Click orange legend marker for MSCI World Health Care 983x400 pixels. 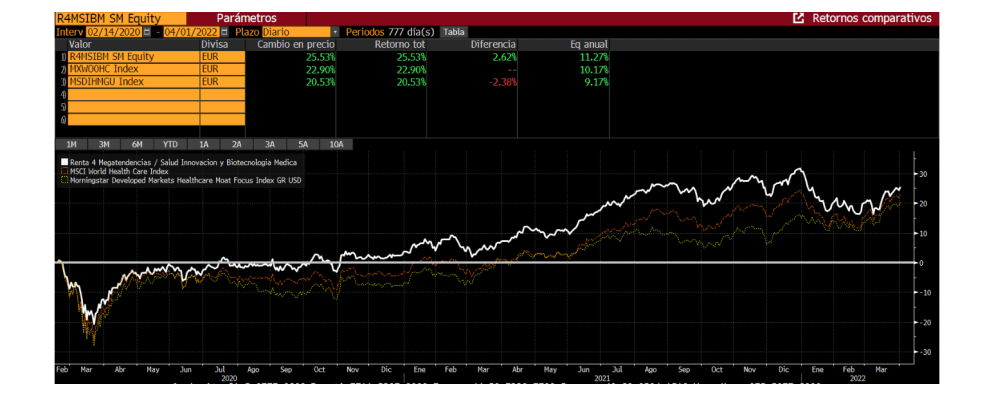(64, 171)
